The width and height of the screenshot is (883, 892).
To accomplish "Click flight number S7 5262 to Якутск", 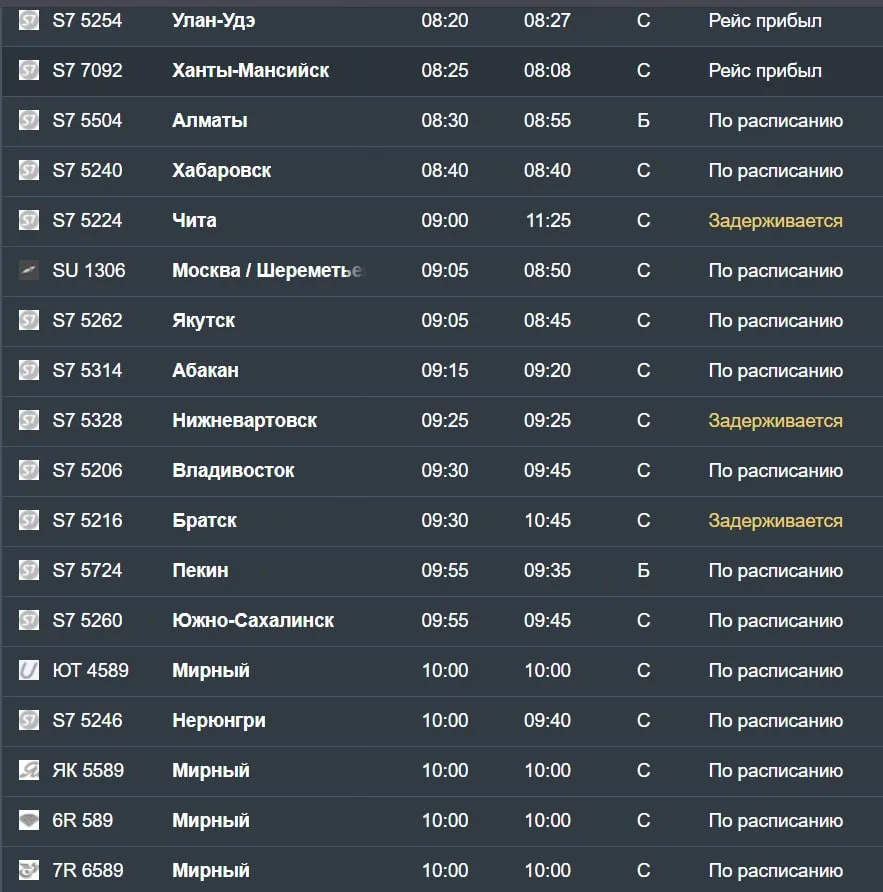I will (x=87, y=320).
